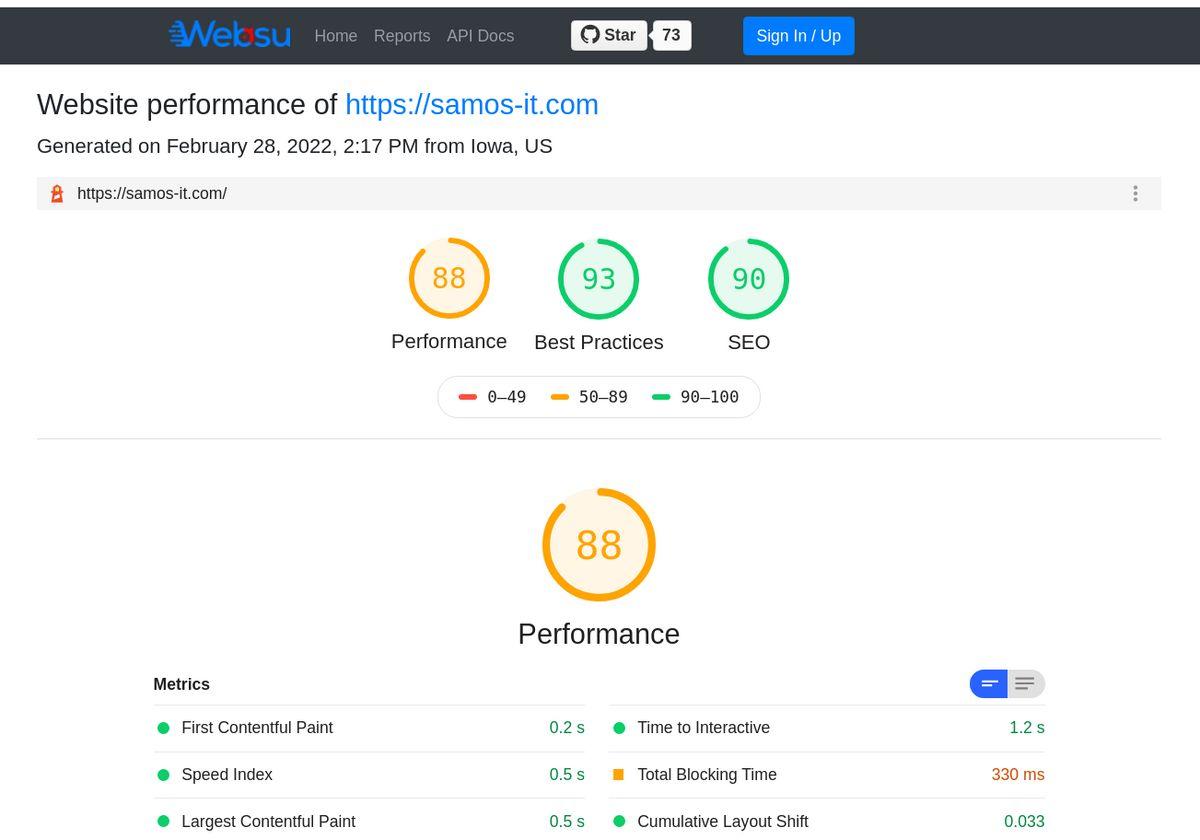Screen dimensions: 1200x840
Task: Switch the metrics view to the compact toggle
Action: click(x=989, y=684)
